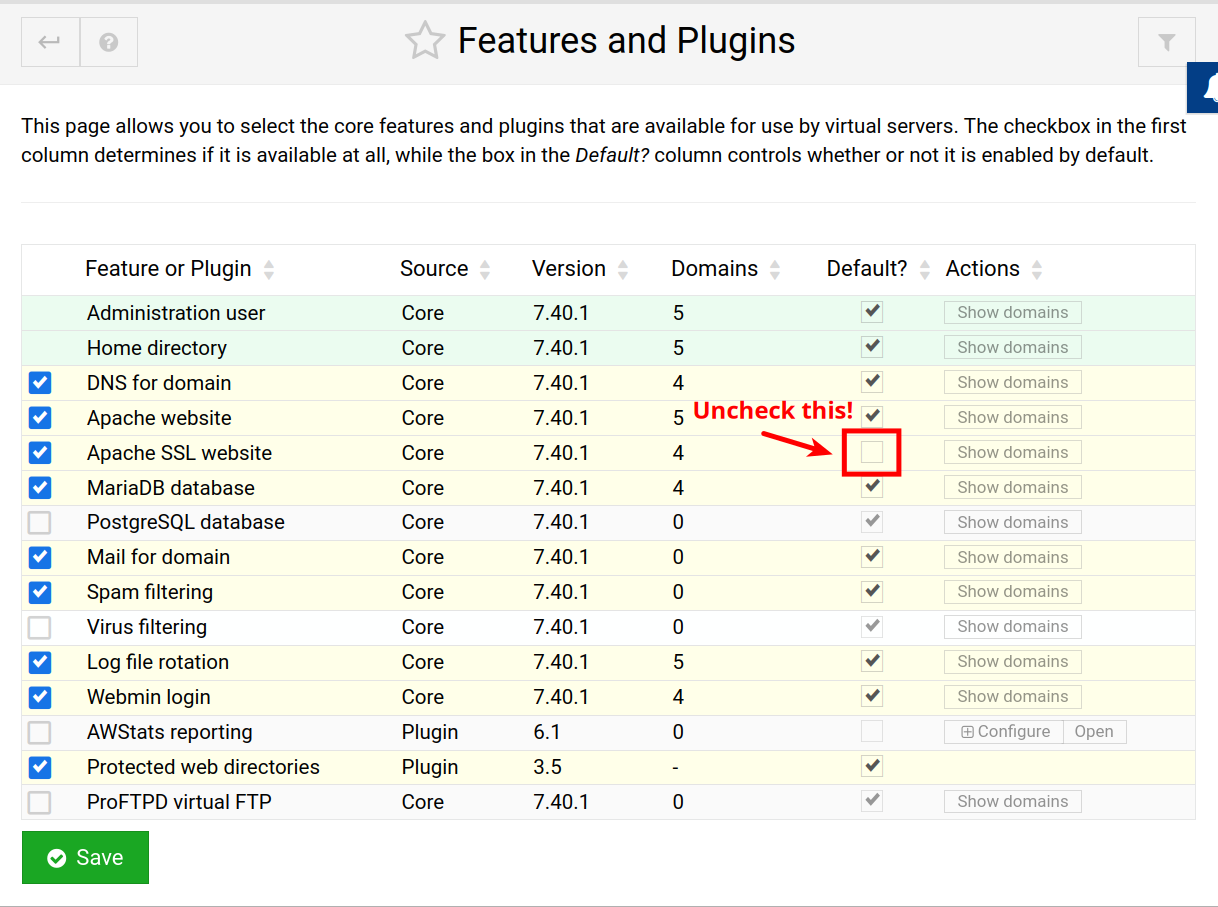1218x907 pixels.
Task: Show domains for Administration user
Action: point(1012,313)
